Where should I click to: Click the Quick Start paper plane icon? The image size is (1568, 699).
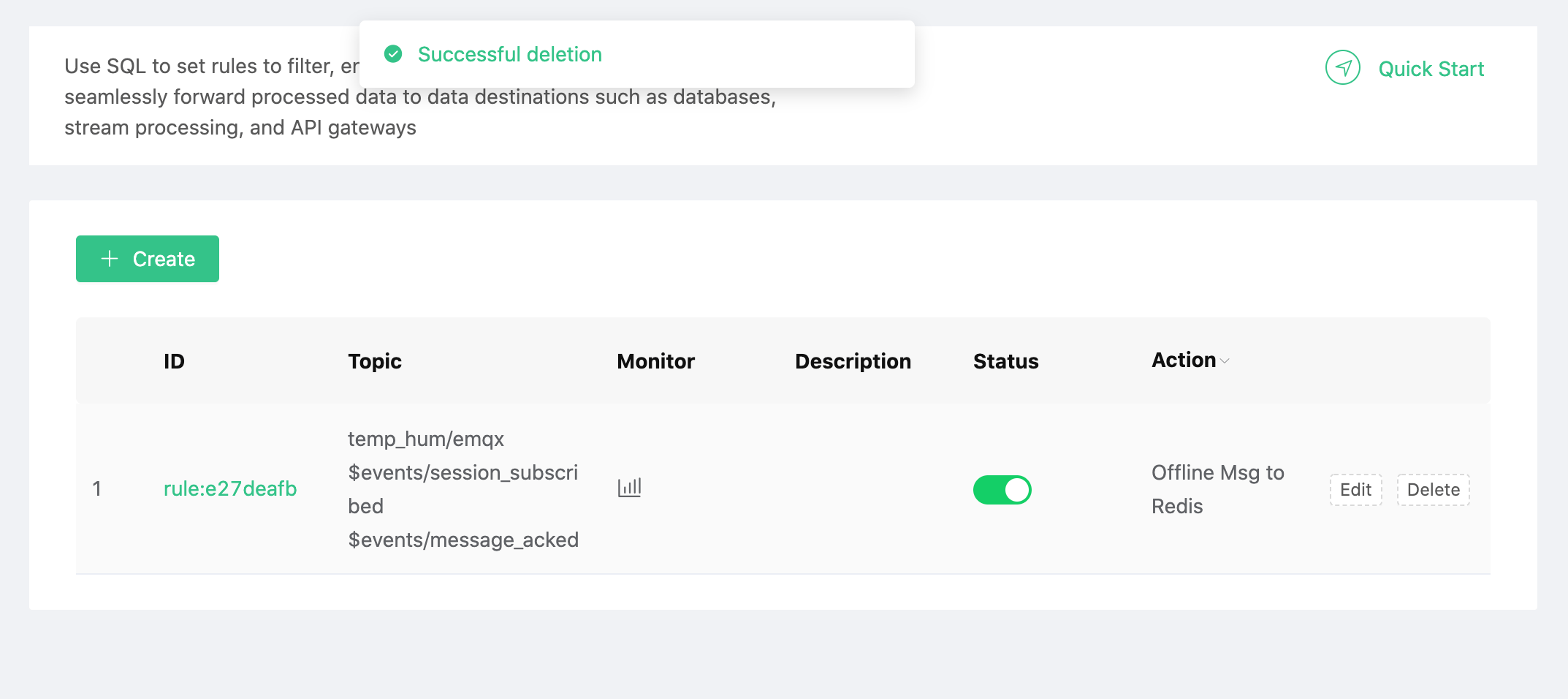click(x=1342, y=68)
